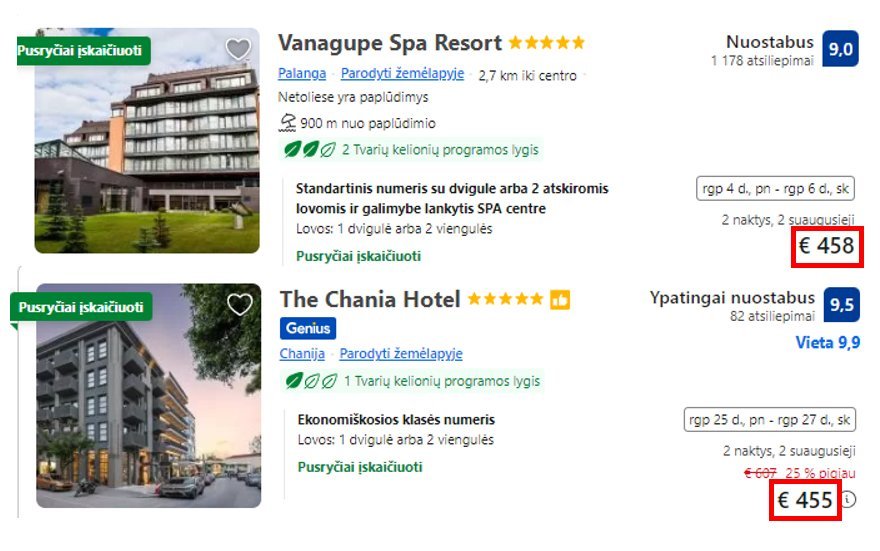
Task: Open the Chanija location link
Action: [302, 354]
